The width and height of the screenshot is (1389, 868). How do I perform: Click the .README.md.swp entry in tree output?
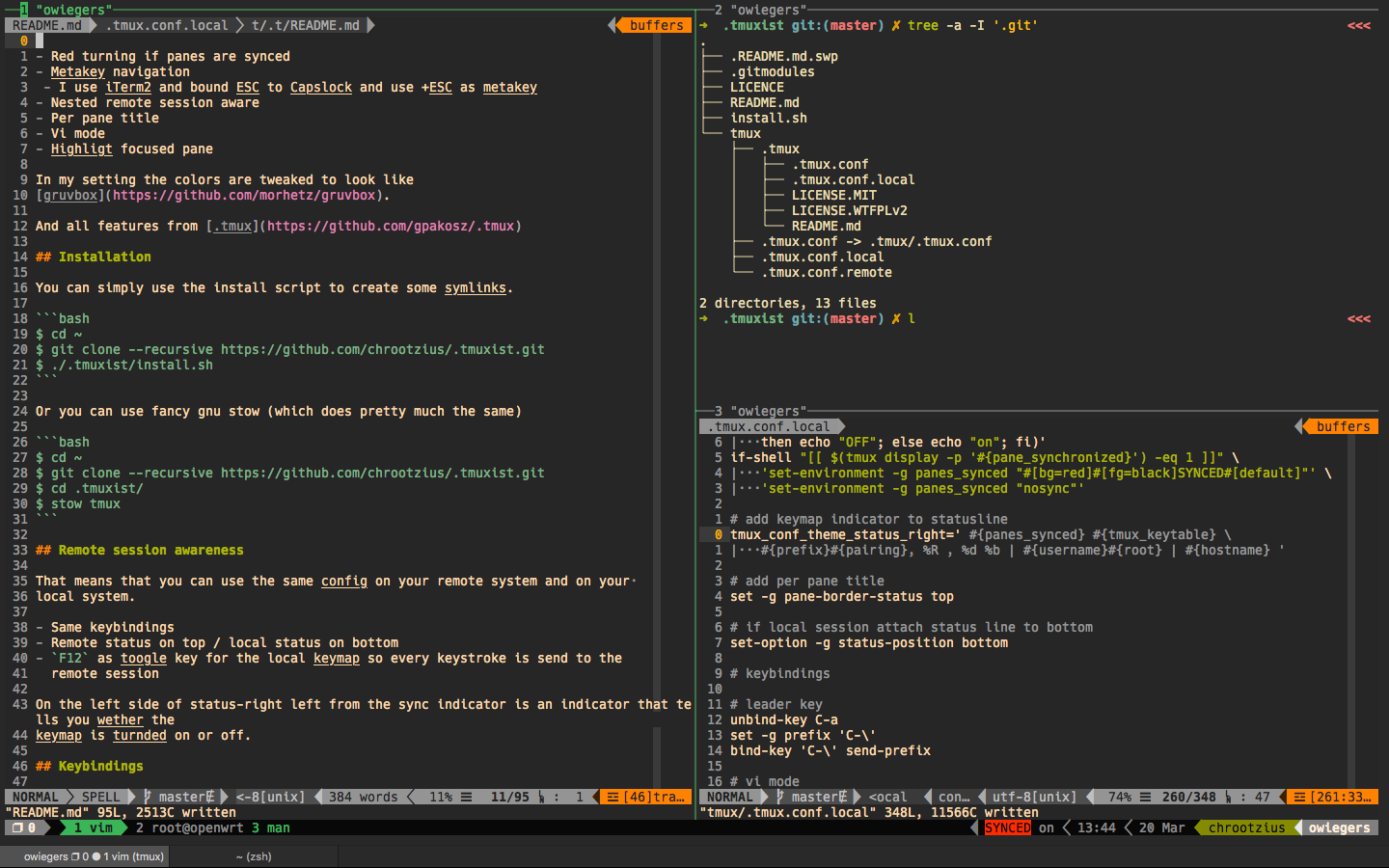pyautogui.click(x=784, y=56)
